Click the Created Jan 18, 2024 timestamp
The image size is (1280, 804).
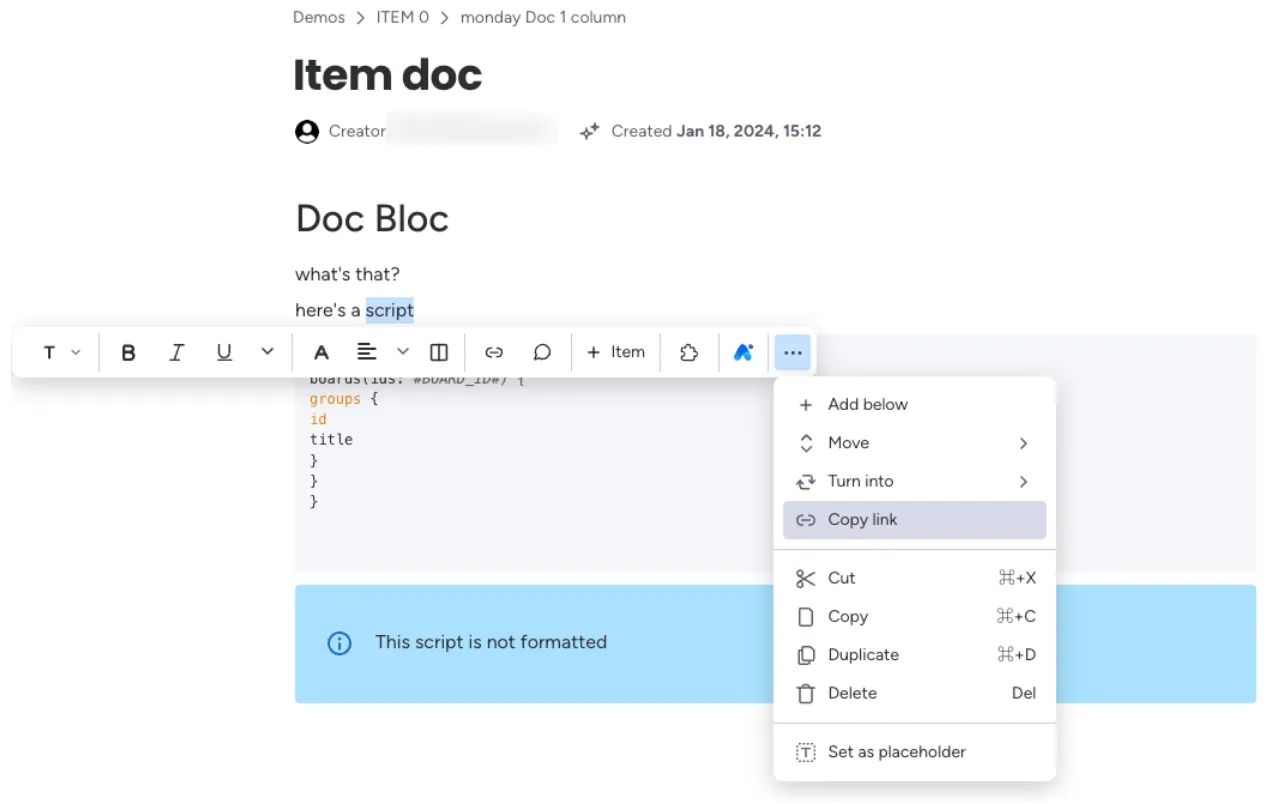(x=716, y=131)
